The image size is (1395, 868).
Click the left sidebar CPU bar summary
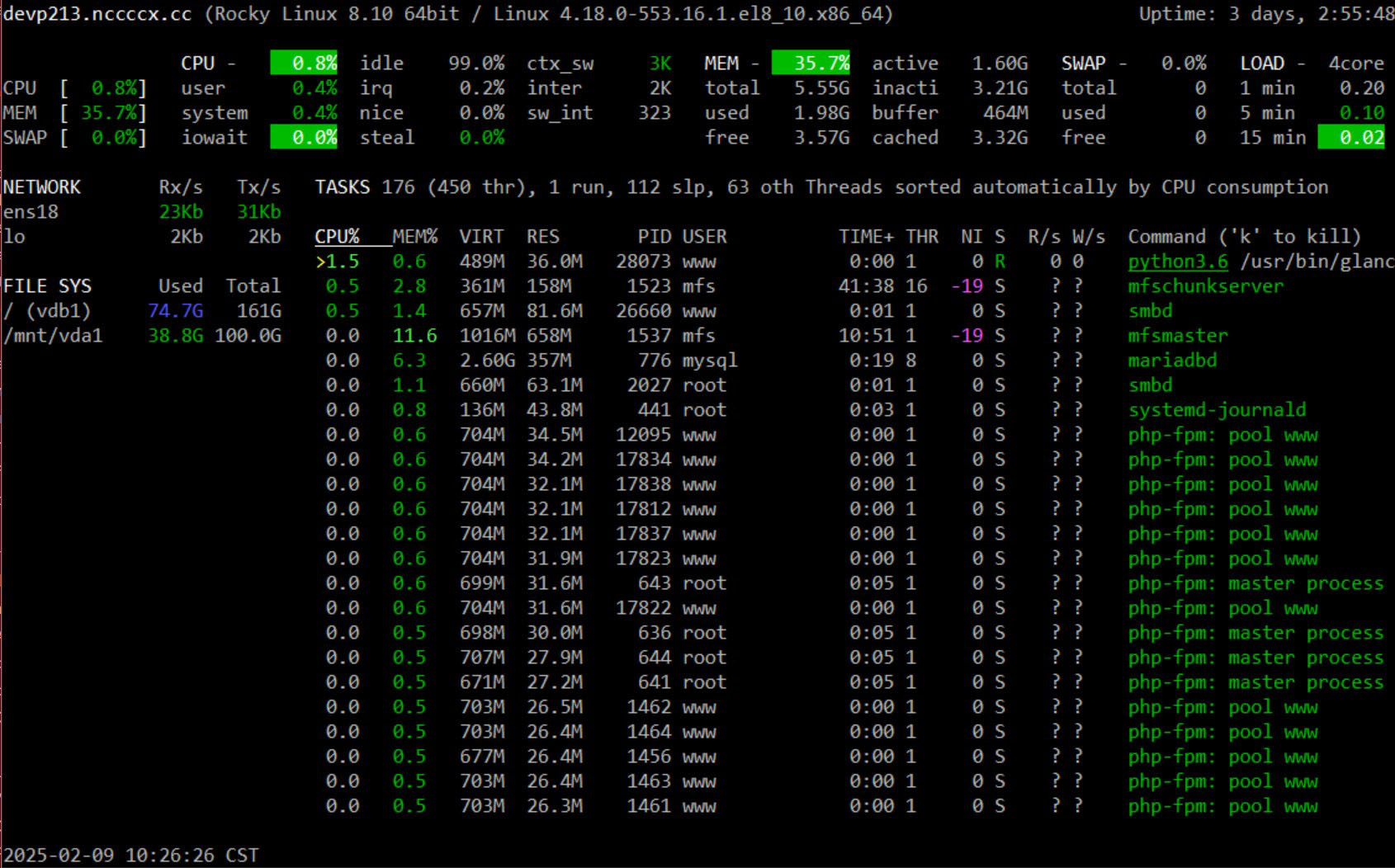75,88
